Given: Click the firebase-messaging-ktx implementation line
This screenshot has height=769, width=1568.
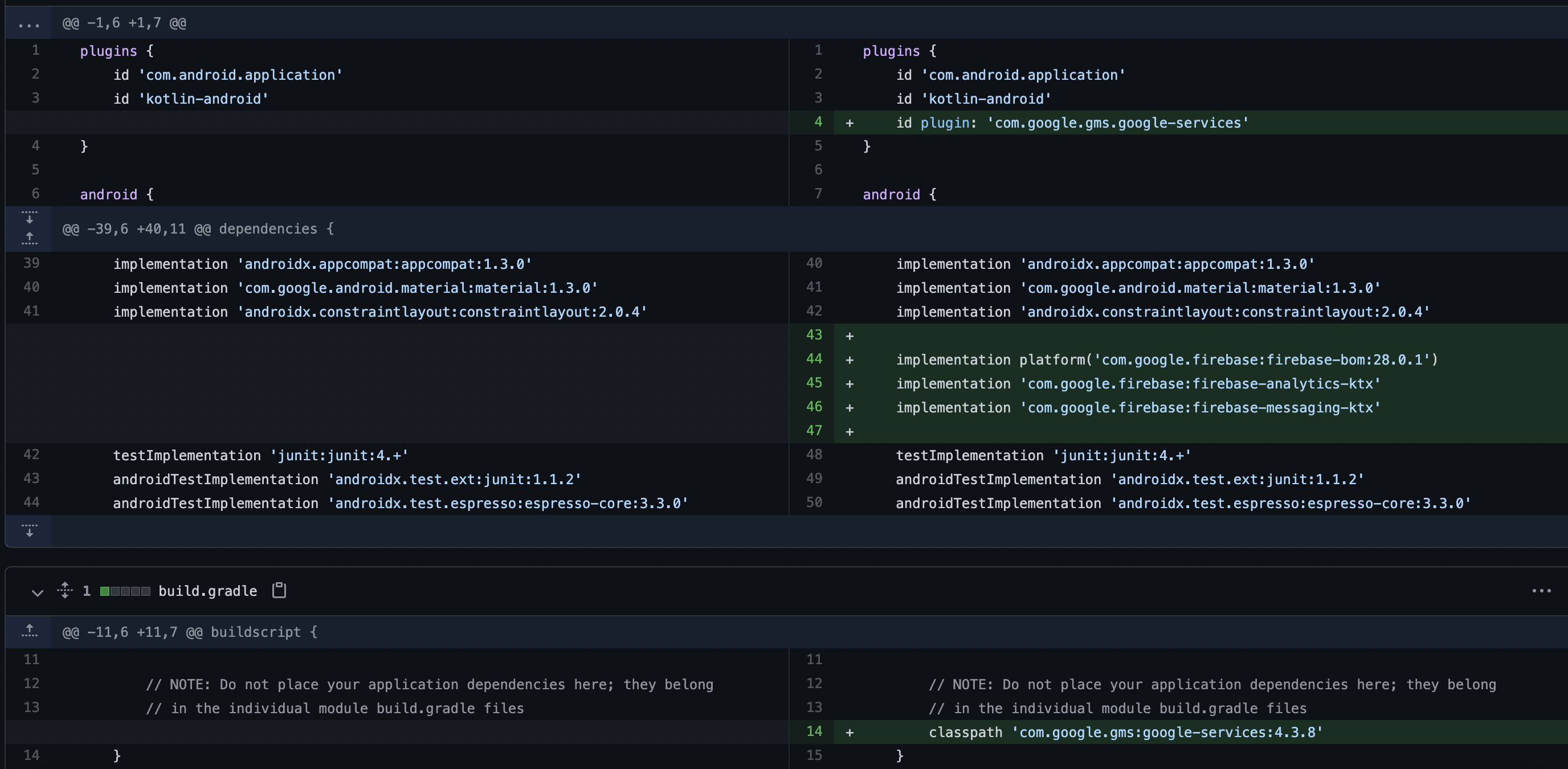Looking at the screenshot, I should pyautogui.click(x=1137, y=408).
